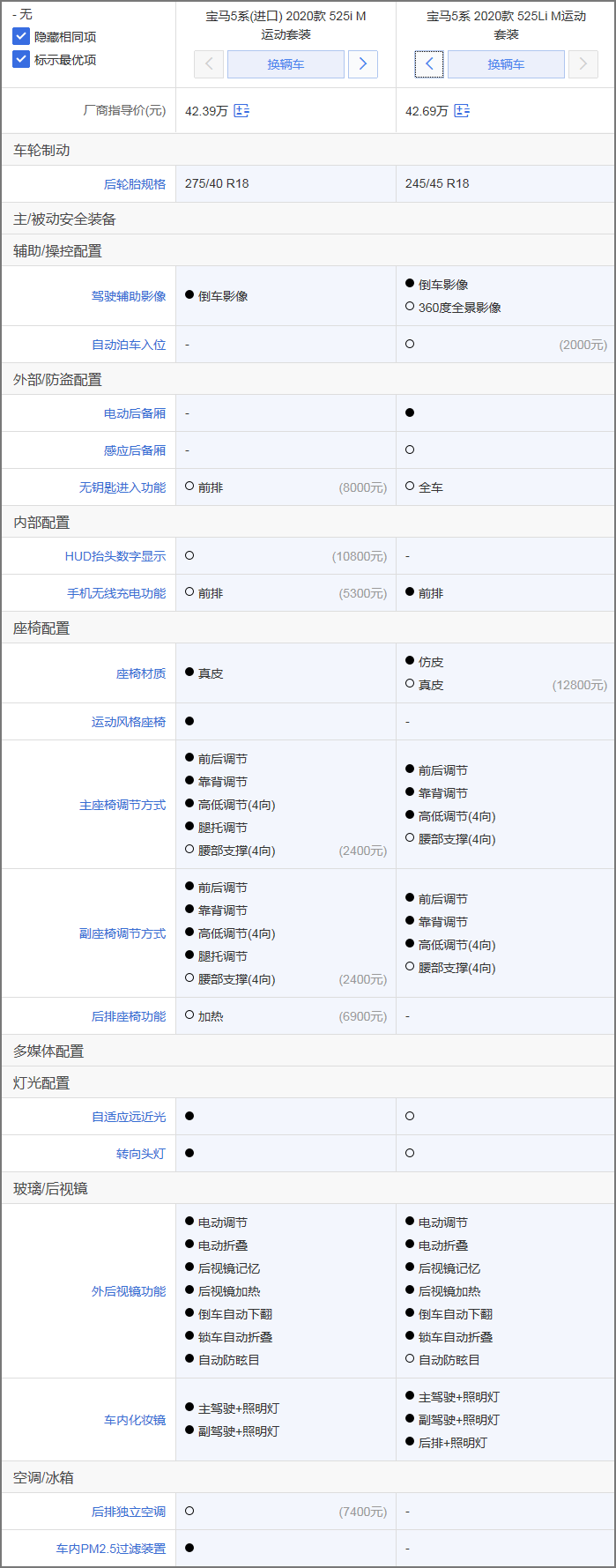Viewport: 616px width, 1568px height.
Task: Click the (7400元) 后排独立空调 price
Action: tap(363, 1512)
